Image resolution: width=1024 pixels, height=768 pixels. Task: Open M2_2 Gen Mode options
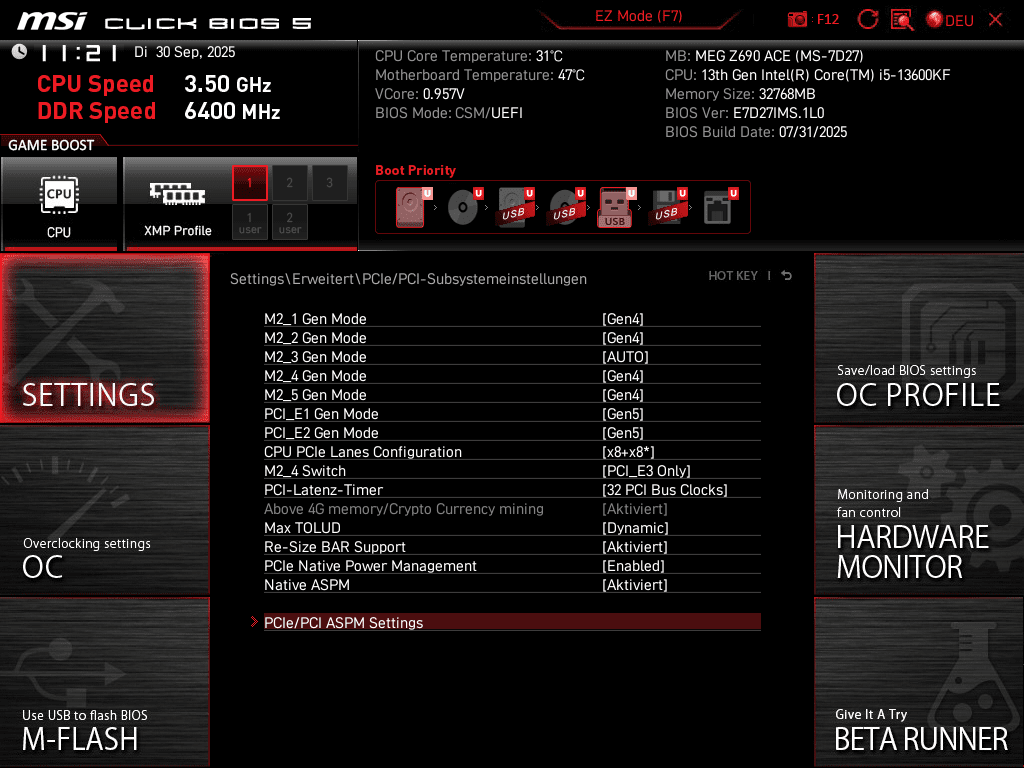(x=512, y=338)
